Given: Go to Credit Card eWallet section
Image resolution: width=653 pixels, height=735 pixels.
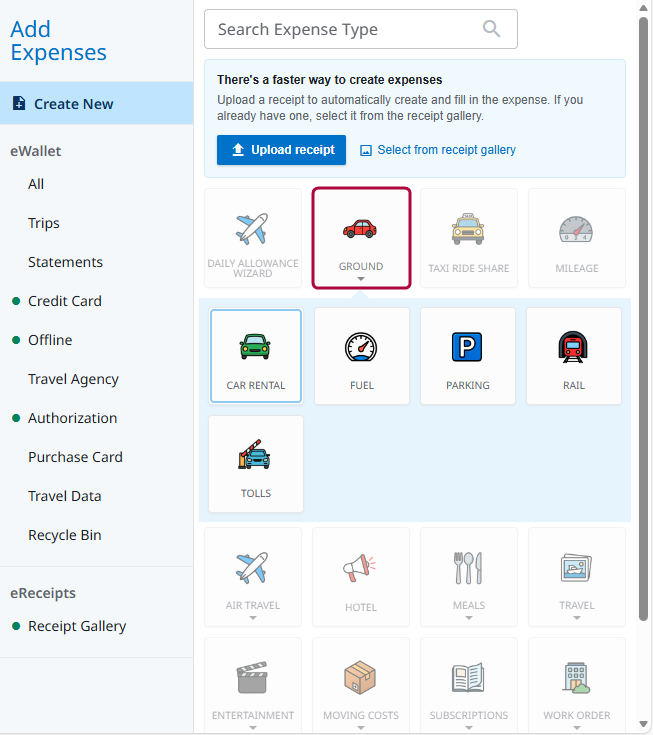Looking at the screenshot, I should [x=64, y=301].
